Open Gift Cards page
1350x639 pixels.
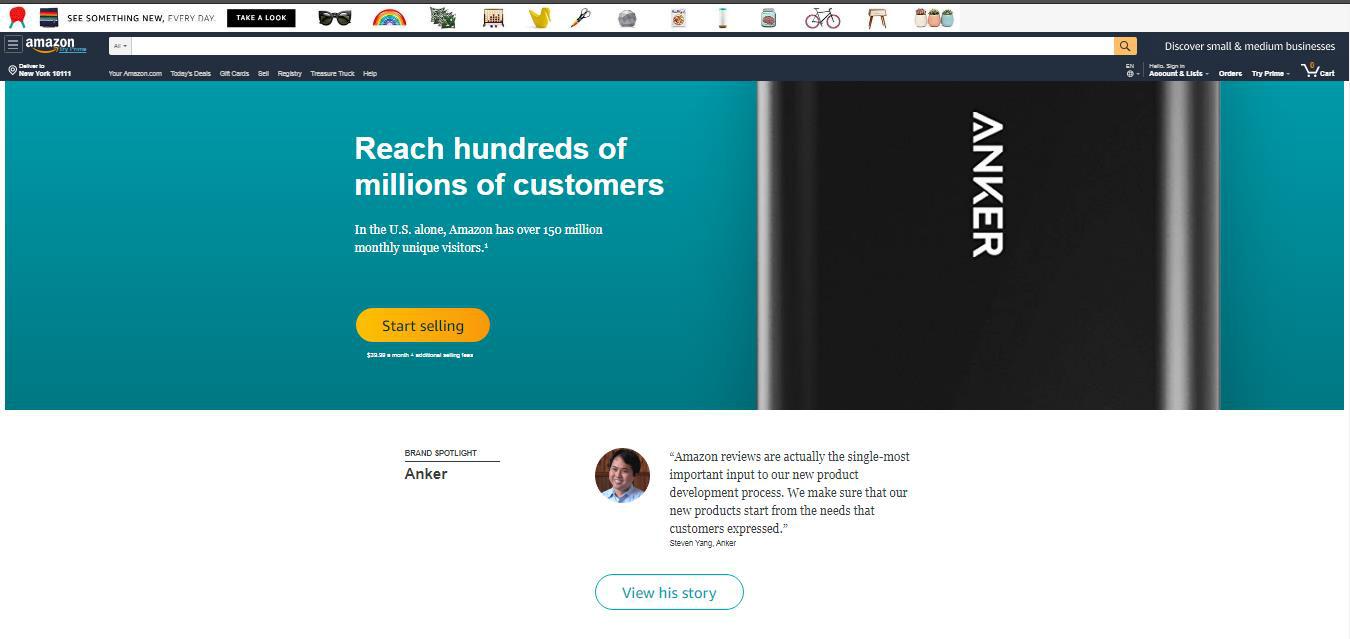[x=234, y=73]
